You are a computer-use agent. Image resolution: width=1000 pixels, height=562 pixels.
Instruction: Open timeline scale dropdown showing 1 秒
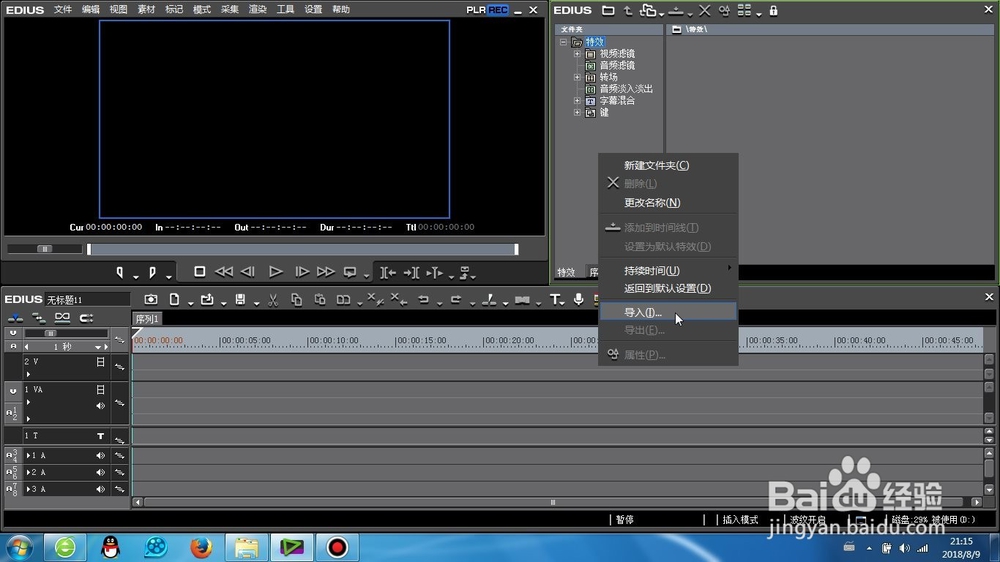click(x=98, y=347)
